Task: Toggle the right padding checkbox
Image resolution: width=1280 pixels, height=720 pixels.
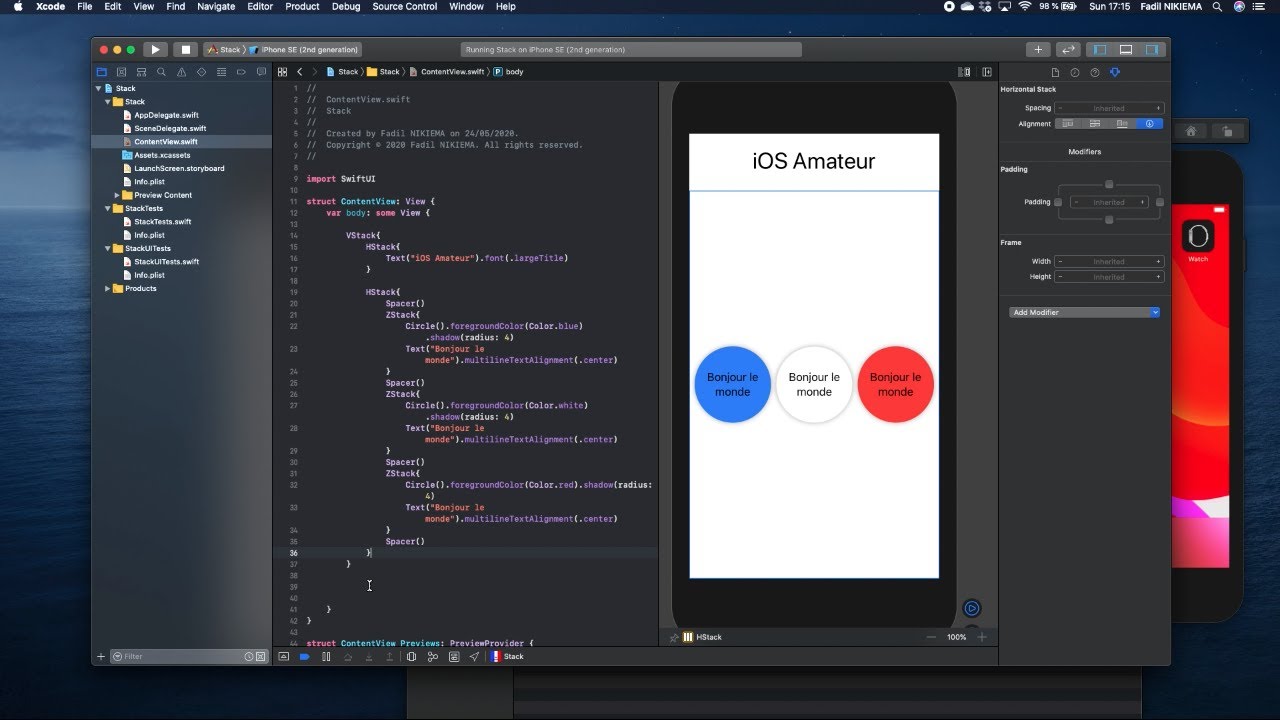Action: point(1160,202)
